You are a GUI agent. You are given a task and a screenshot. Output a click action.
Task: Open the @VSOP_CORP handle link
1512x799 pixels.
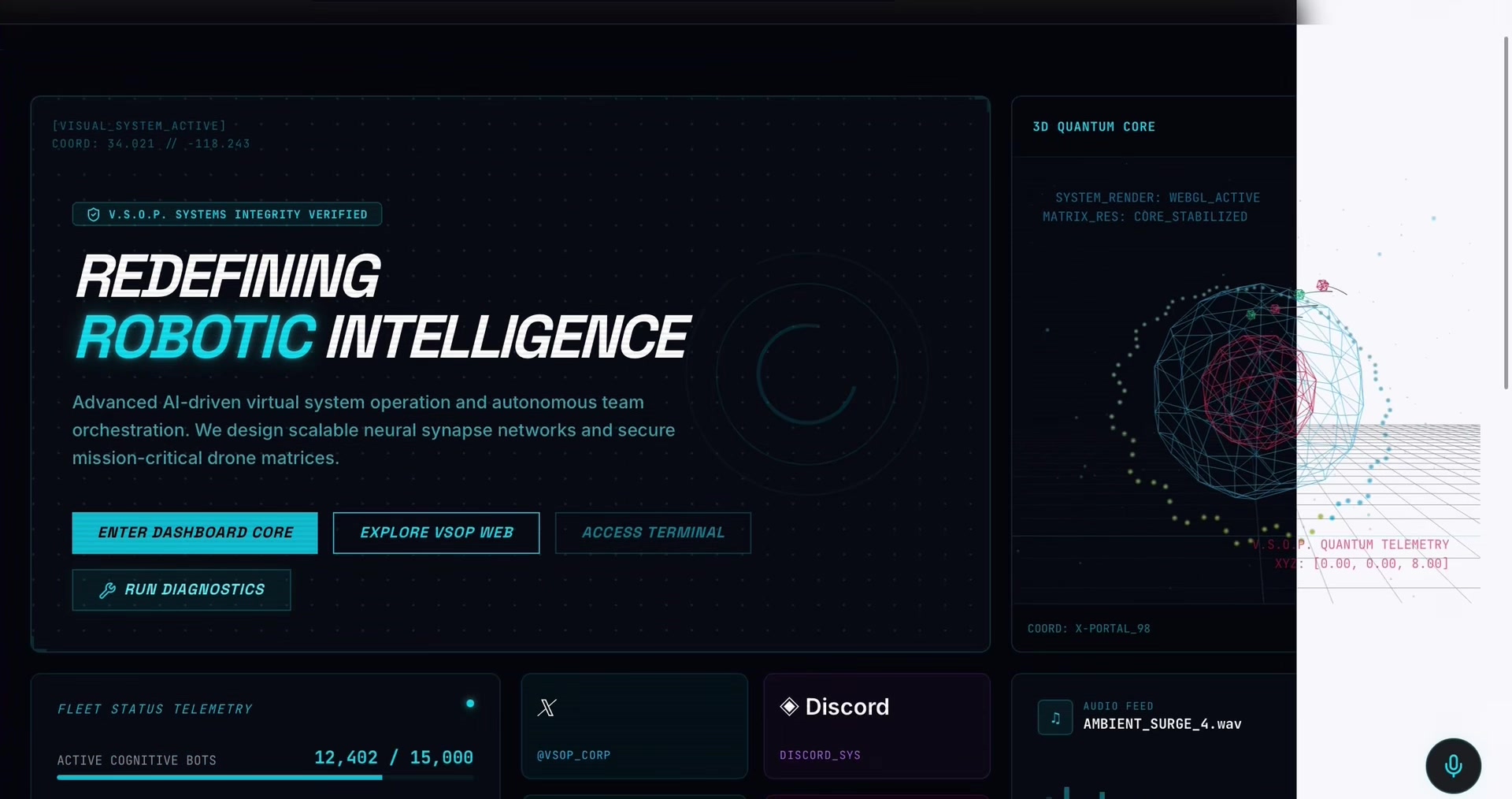point(573,755)
